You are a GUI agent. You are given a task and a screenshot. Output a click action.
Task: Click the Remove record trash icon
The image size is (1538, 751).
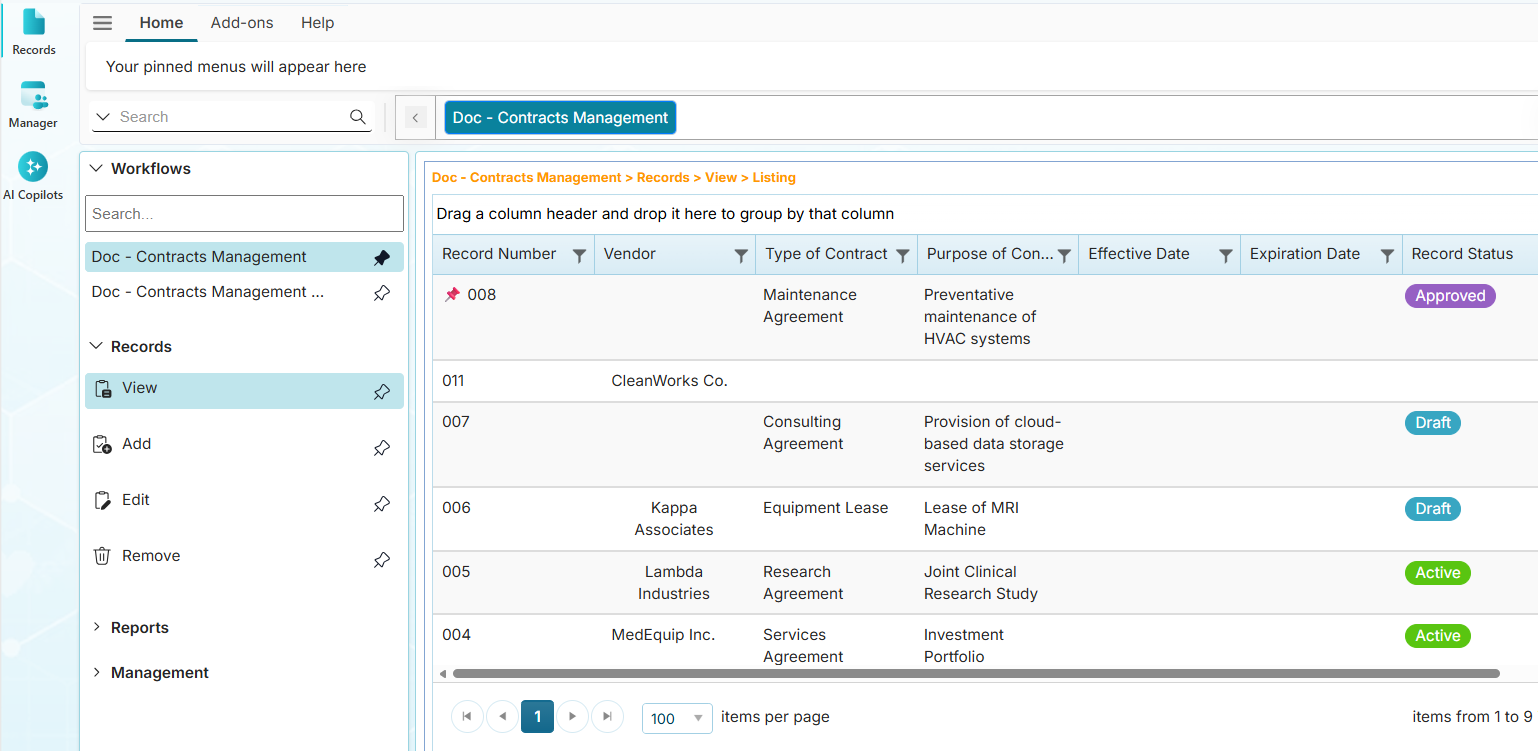point(102,555)
